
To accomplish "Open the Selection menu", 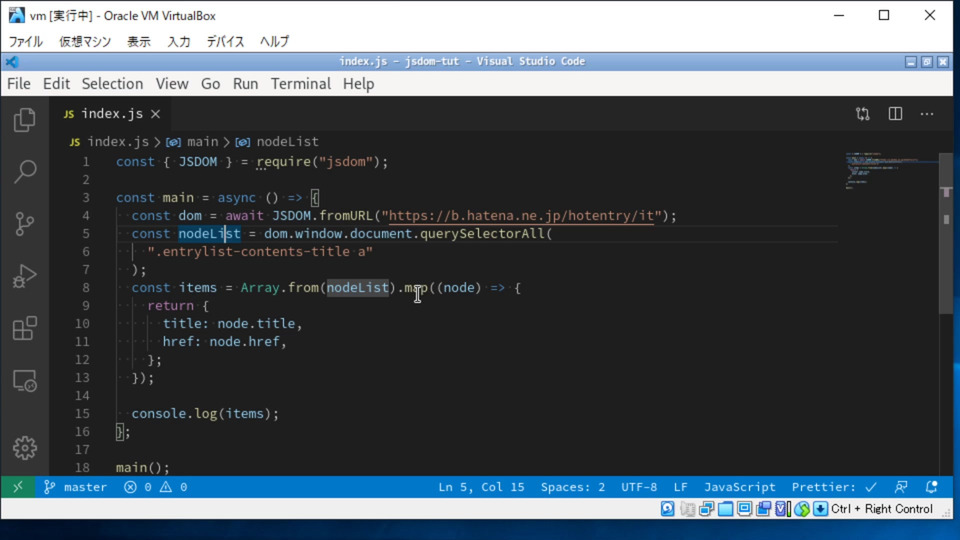I will pos(112,84).
